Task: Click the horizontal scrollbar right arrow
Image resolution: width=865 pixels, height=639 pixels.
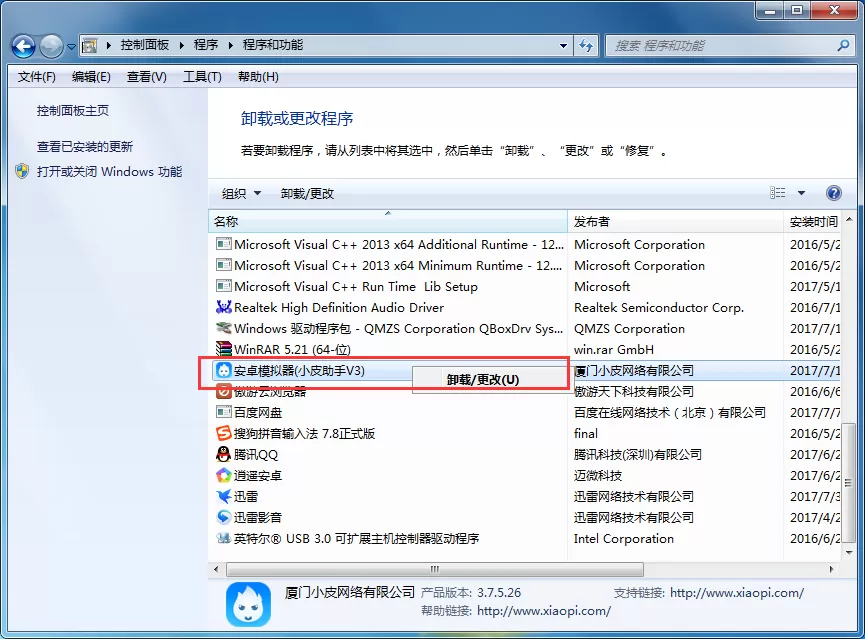Action: click(831, 569)
